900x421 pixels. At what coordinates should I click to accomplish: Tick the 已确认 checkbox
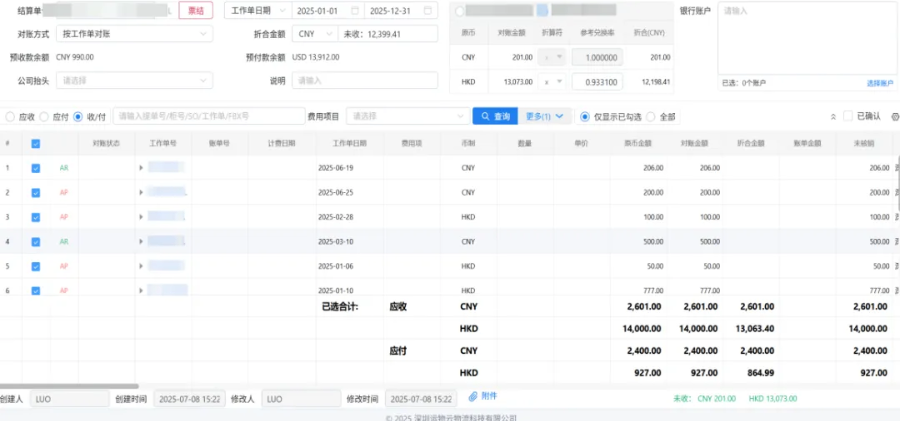848,116
